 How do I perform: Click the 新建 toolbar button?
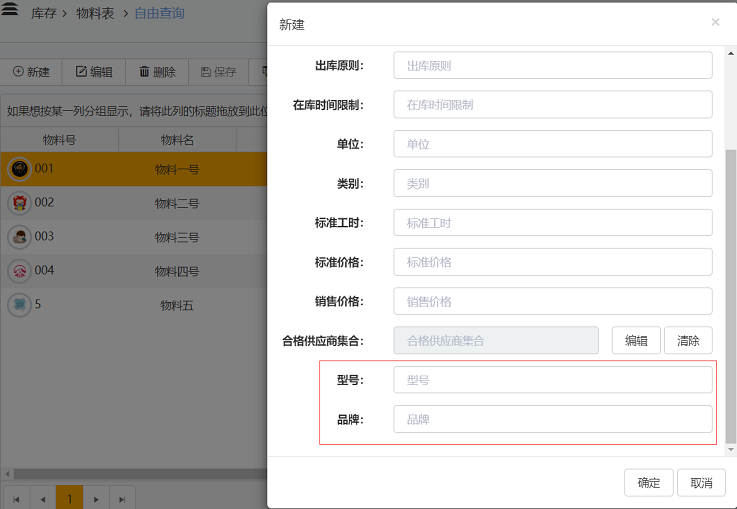coord(31,72)
